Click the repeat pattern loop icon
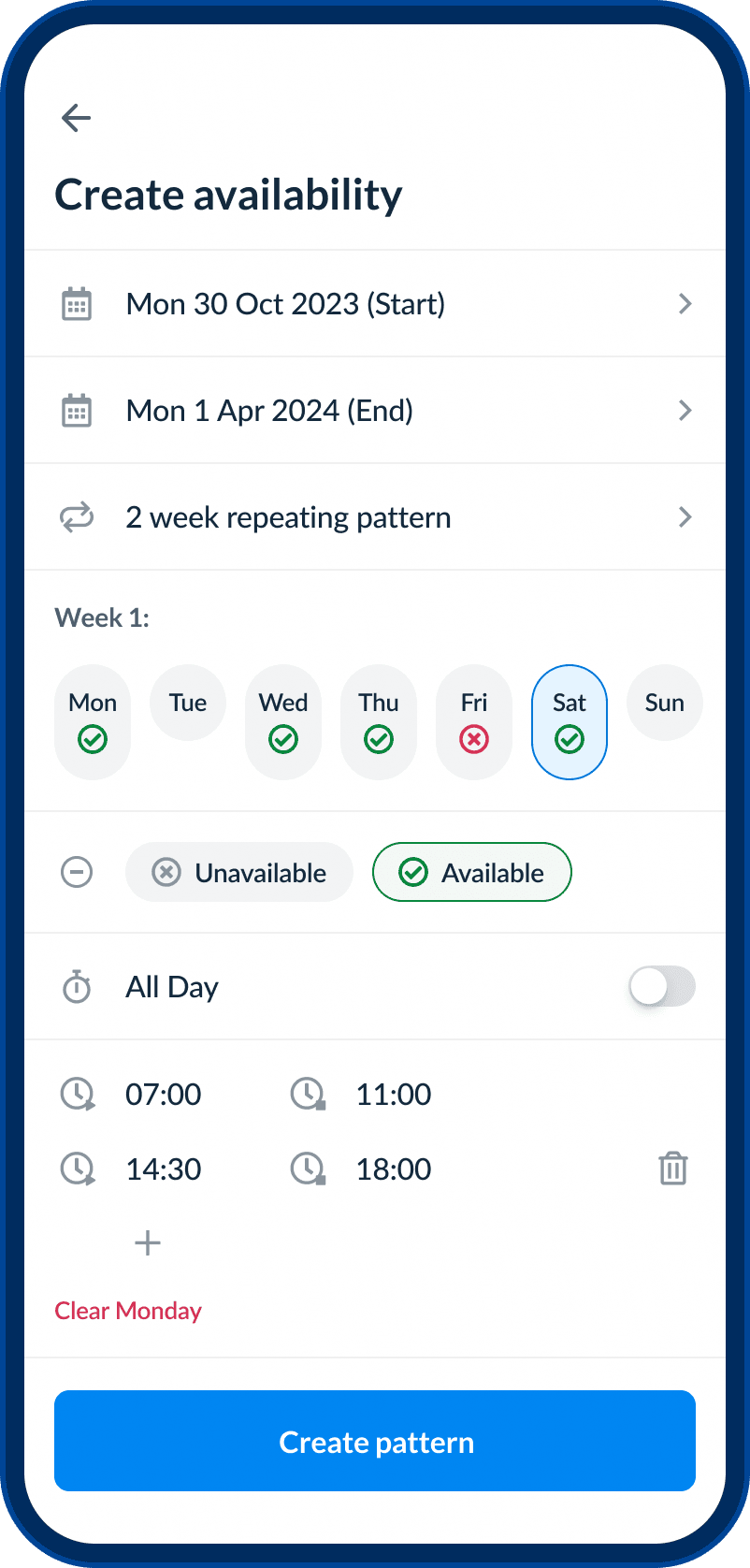750x1568 pixels. (77, 517)
